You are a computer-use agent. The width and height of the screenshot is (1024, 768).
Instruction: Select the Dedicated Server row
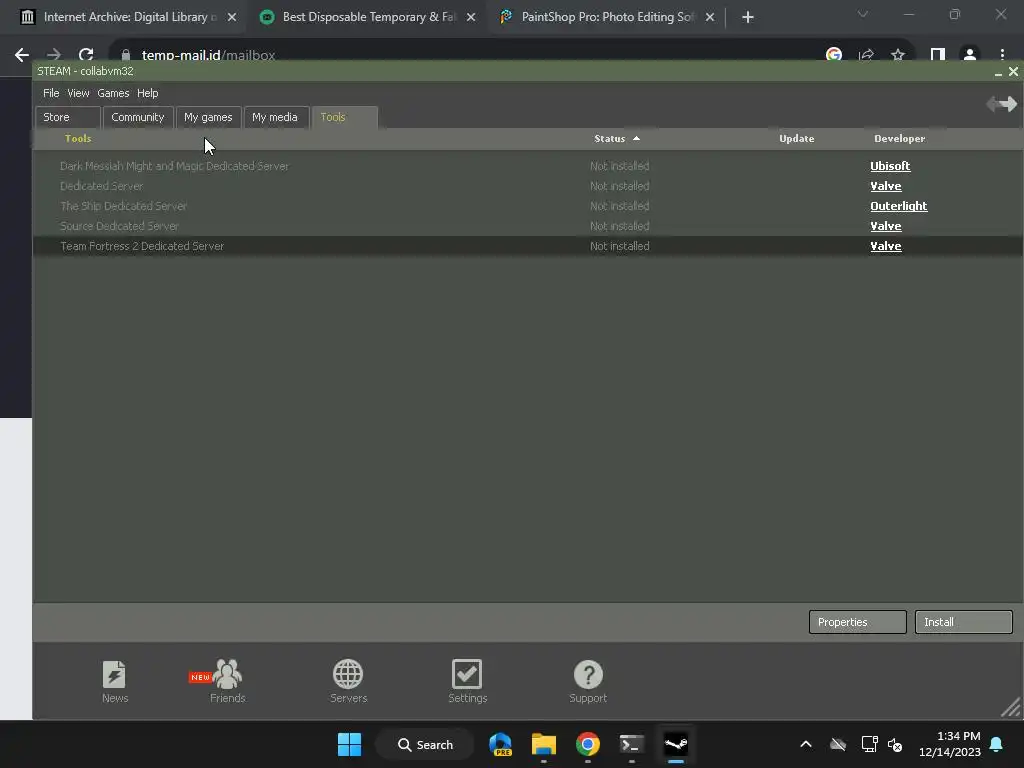point(528,186)
